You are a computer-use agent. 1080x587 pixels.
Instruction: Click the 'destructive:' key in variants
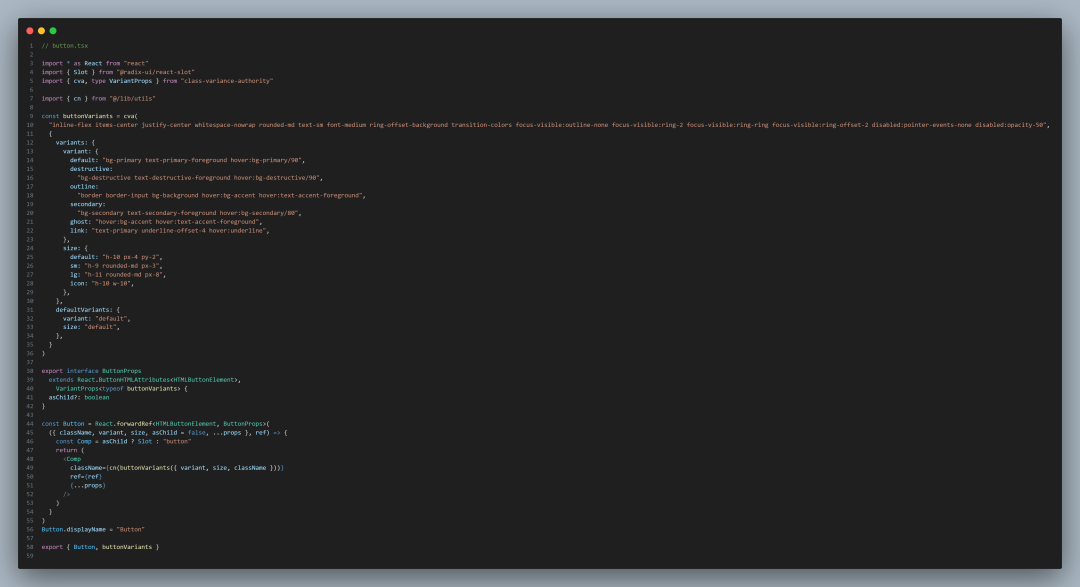tap(91, 169)
